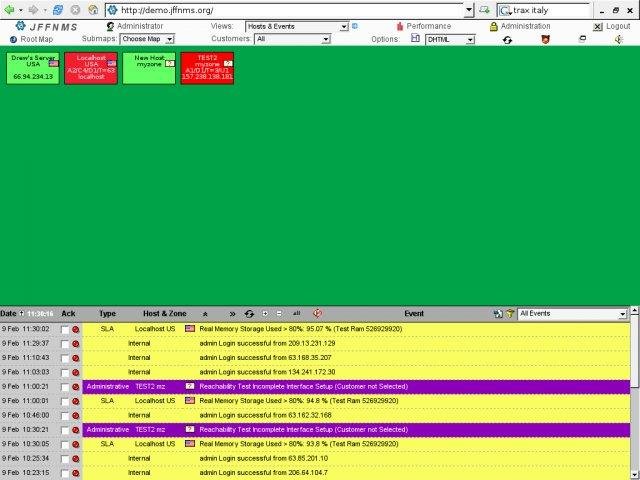The height and width of the screenshot is (480, 640).
Task: Open the red TEST2 myzone host box
Action: click(x=207, y=68)
